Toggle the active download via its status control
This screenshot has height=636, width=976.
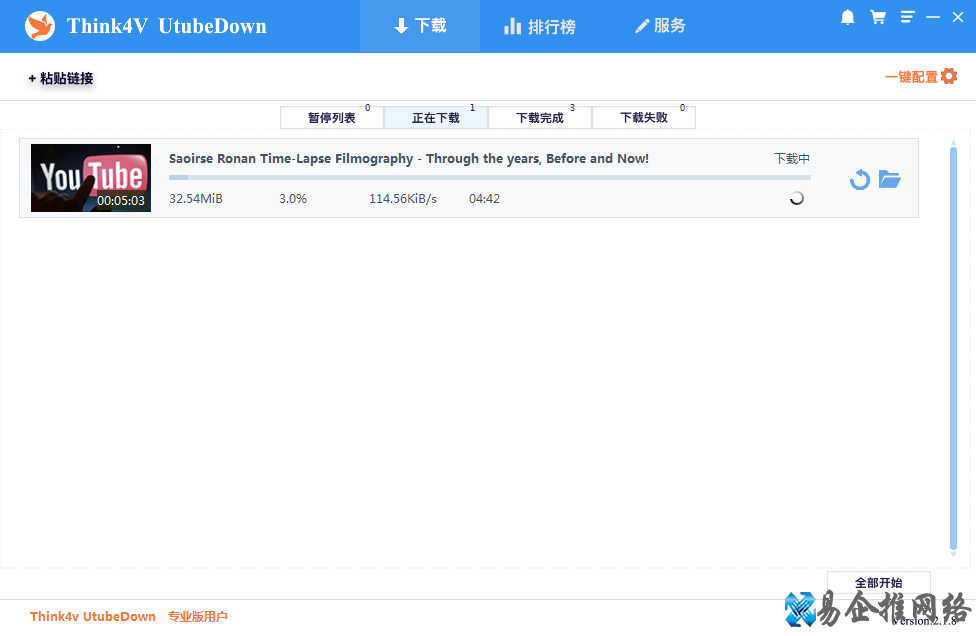[796, 198]
